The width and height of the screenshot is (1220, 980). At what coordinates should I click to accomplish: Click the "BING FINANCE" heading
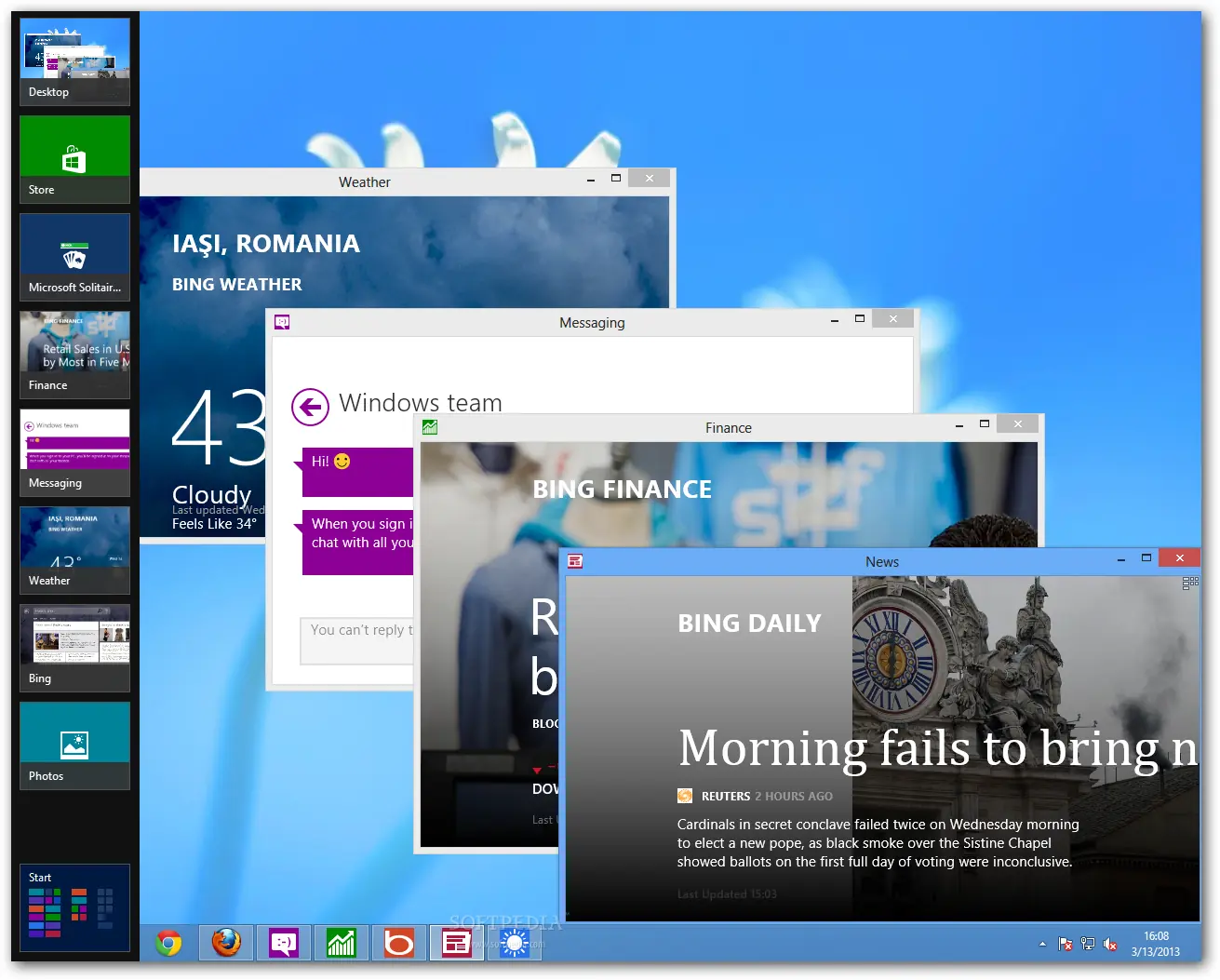point(623,490)
